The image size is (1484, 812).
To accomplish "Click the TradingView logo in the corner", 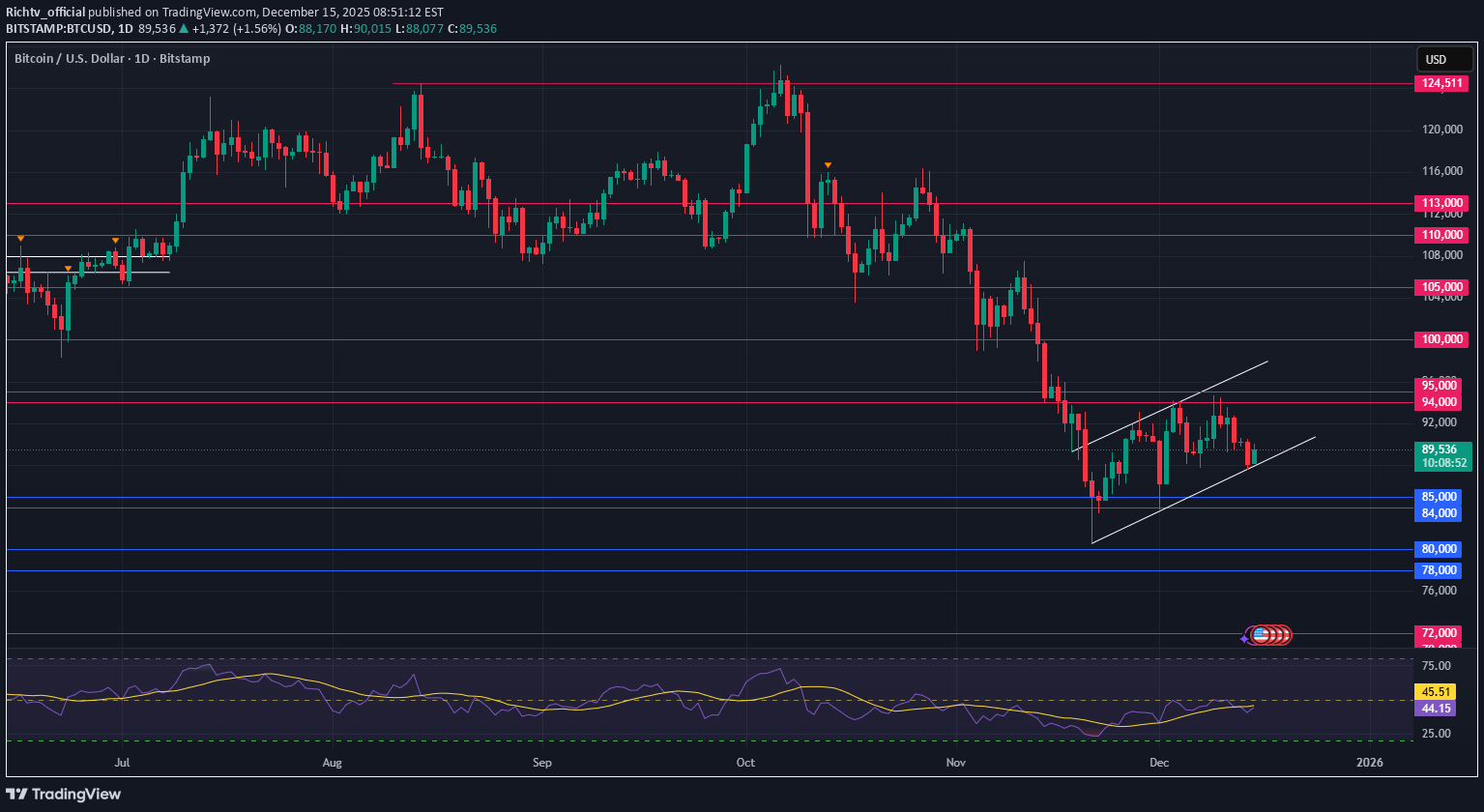I will pos(64,794).
